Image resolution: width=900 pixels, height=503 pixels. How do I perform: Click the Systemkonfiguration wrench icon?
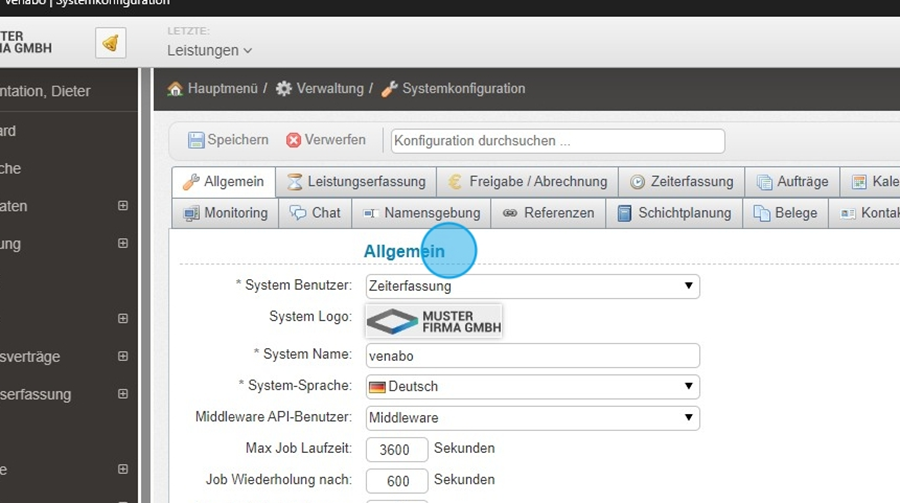coord(390,89)
